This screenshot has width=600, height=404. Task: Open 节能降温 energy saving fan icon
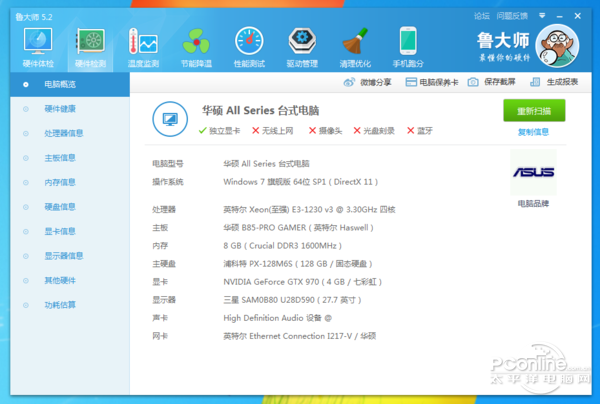pos(196,47)
